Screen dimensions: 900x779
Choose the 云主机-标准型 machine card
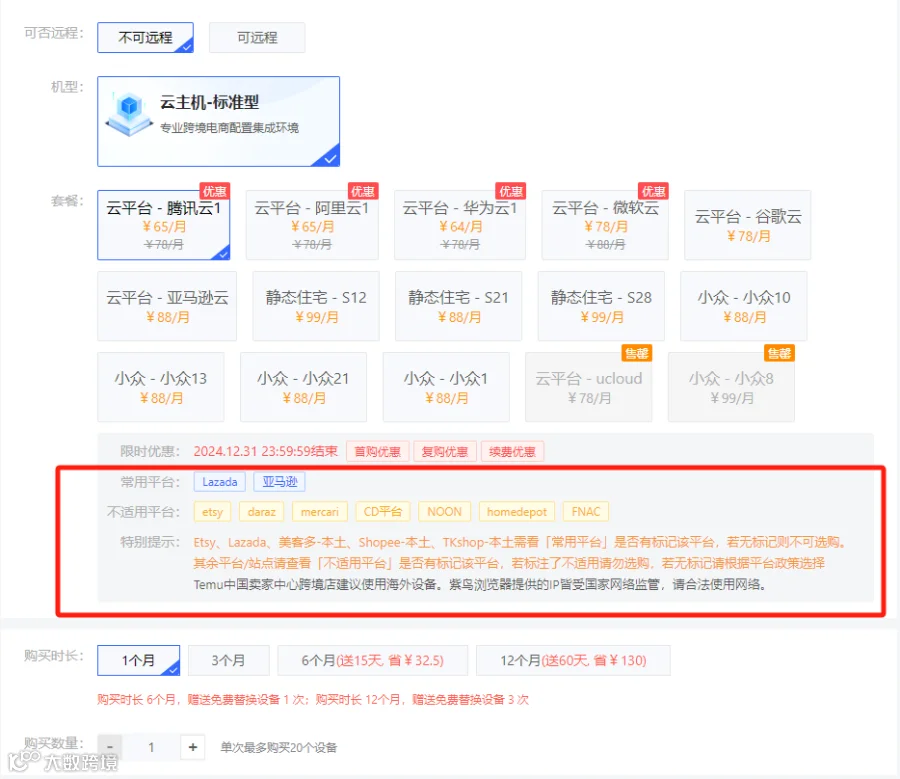click(218, 121)
